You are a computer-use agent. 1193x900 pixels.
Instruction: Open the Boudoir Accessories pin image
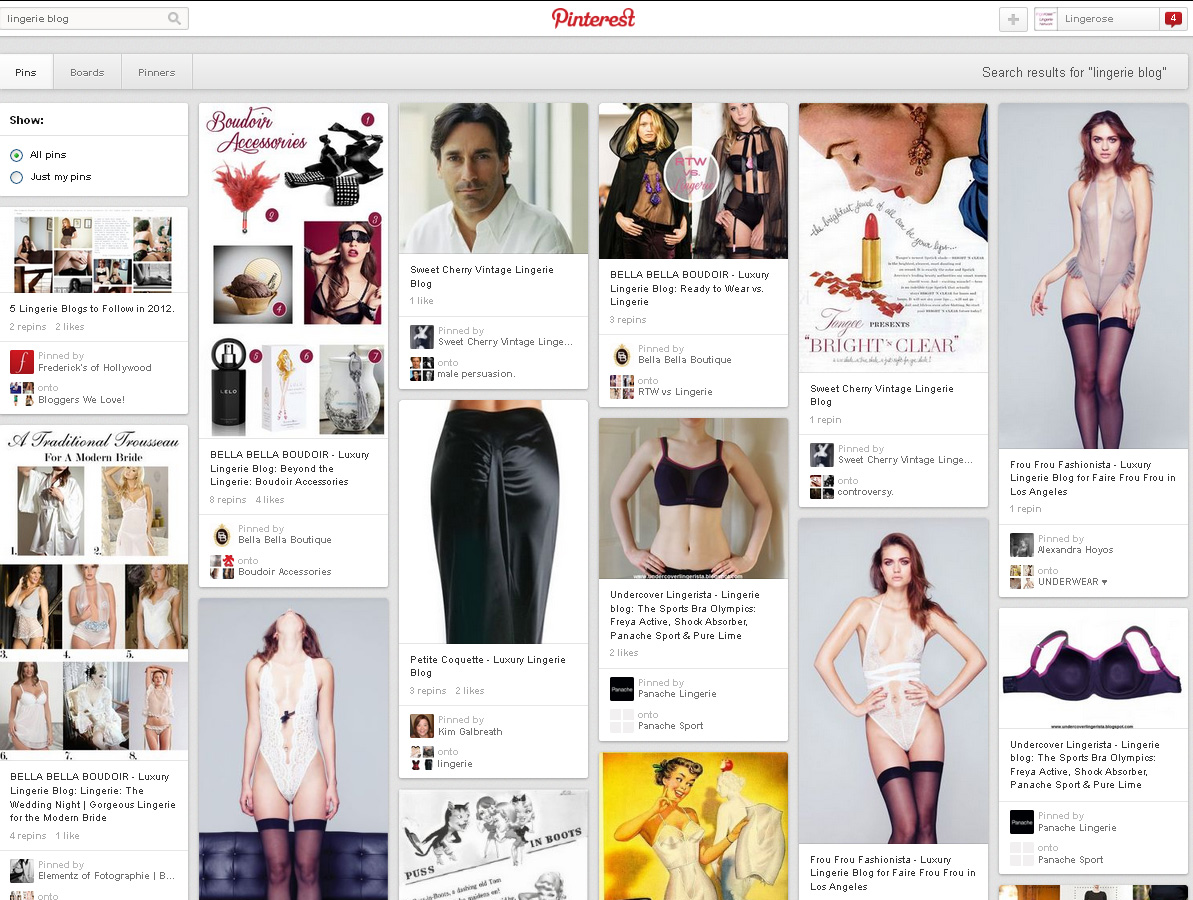pyautogui.click(x=294, y=270)
